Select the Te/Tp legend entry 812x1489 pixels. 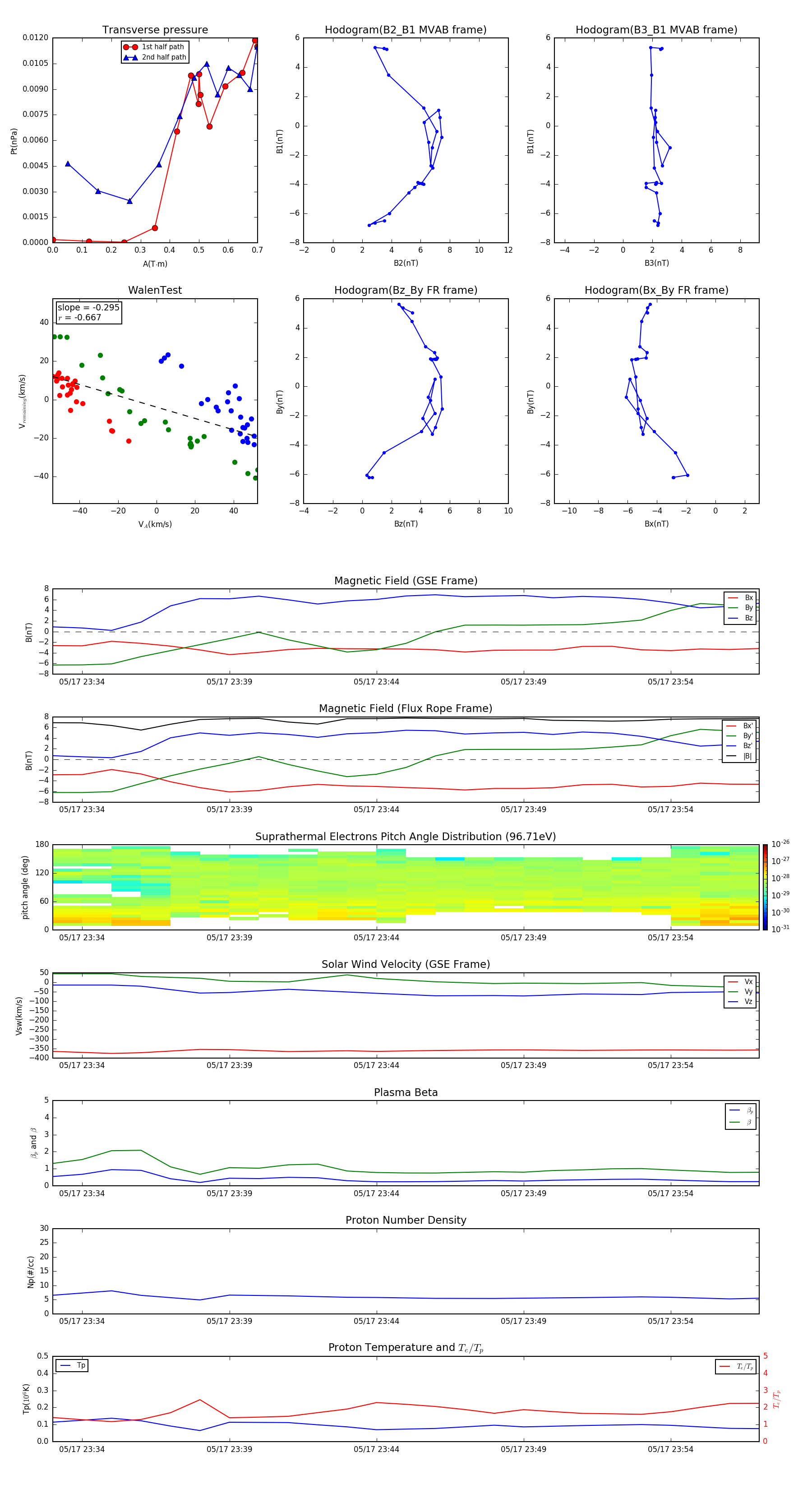(x=737, y=1366)
